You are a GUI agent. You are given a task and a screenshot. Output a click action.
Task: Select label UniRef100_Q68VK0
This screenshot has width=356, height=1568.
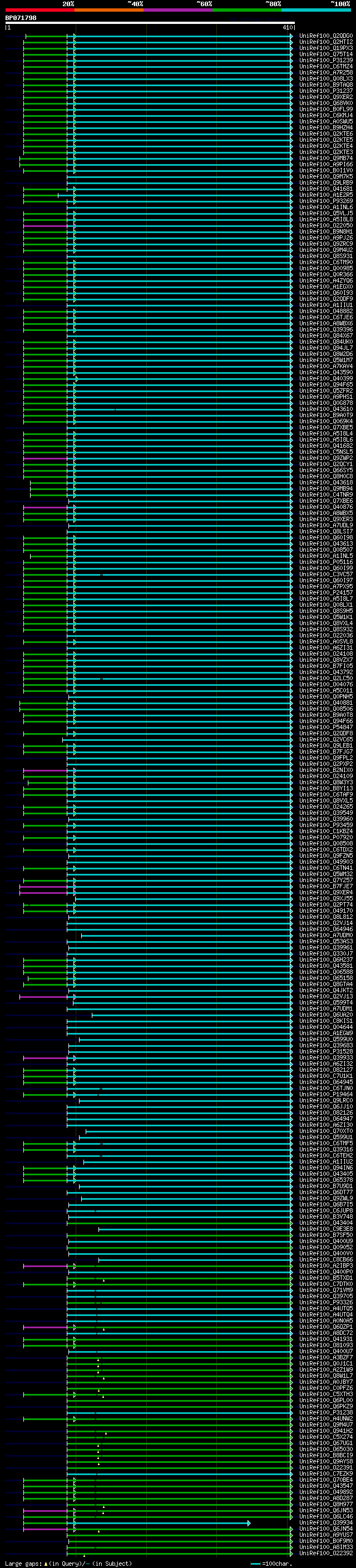326,103
